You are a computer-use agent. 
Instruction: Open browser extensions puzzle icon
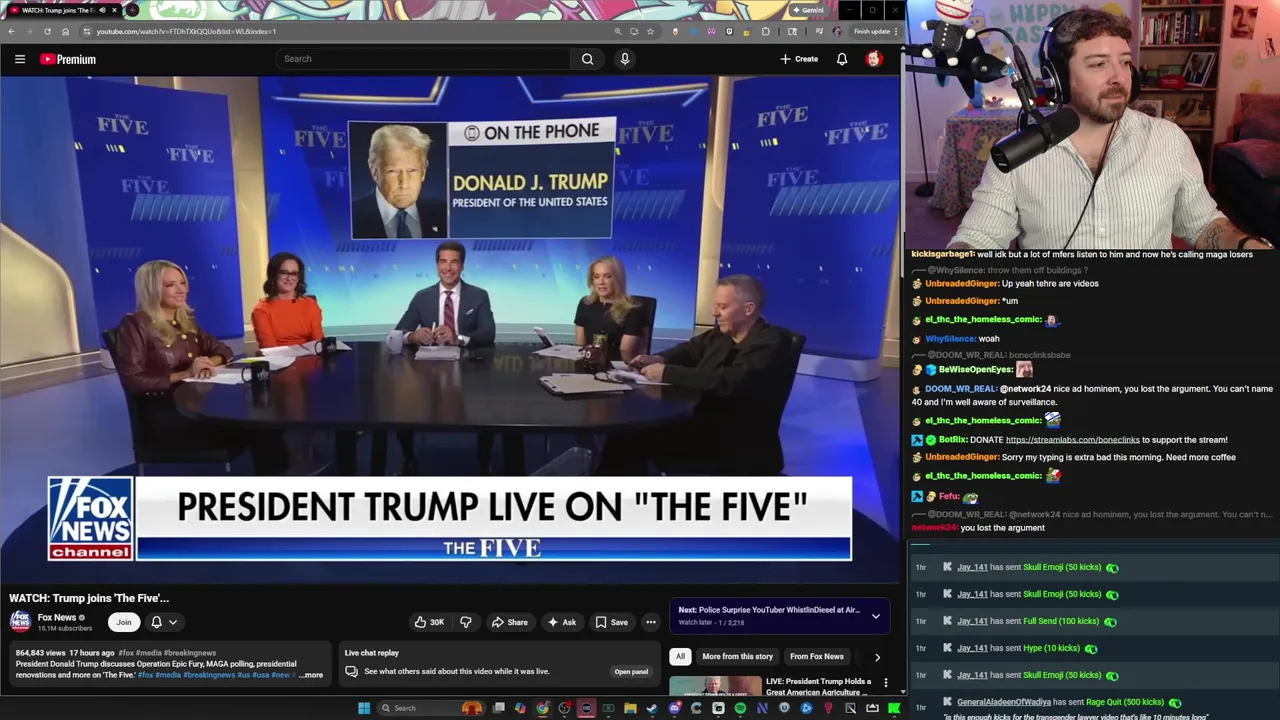tap(766, 31)
